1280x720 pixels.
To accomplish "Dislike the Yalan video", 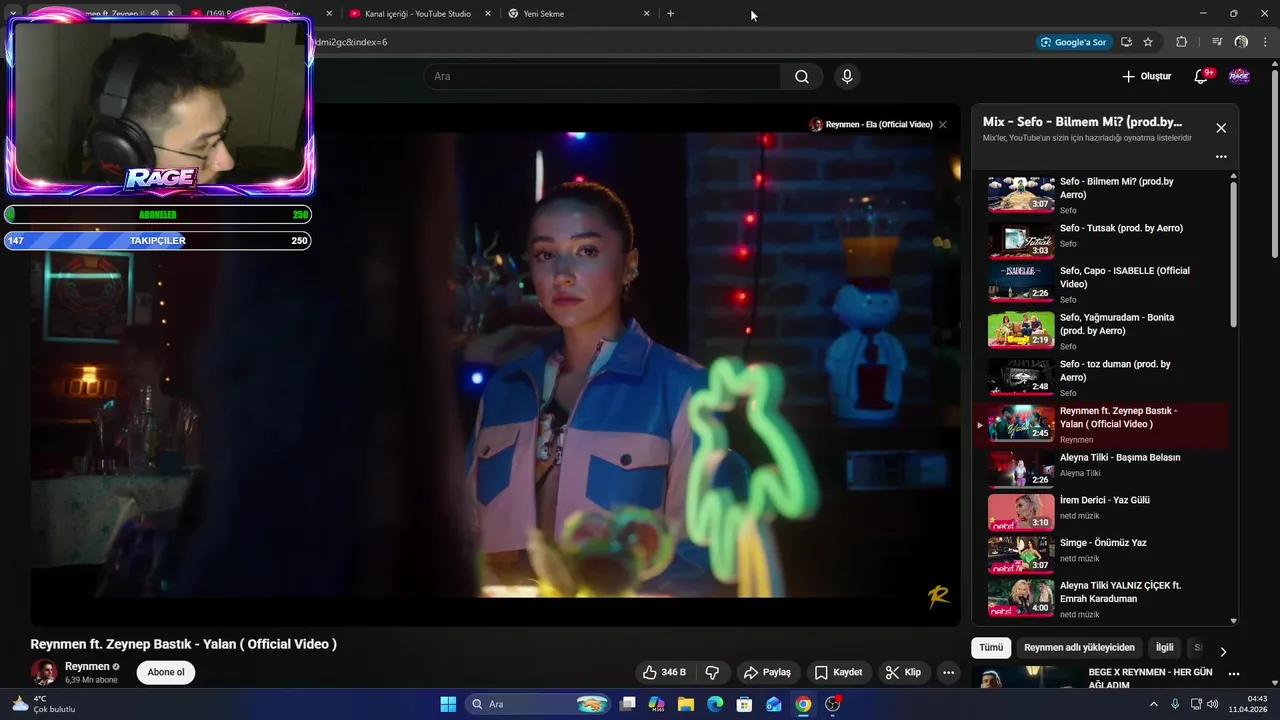I will [712, 673].
